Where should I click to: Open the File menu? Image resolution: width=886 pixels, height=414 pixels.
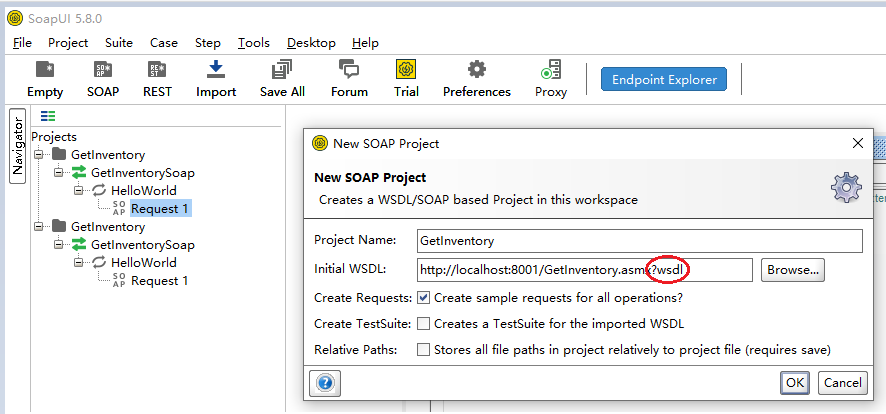pos(22,43)
